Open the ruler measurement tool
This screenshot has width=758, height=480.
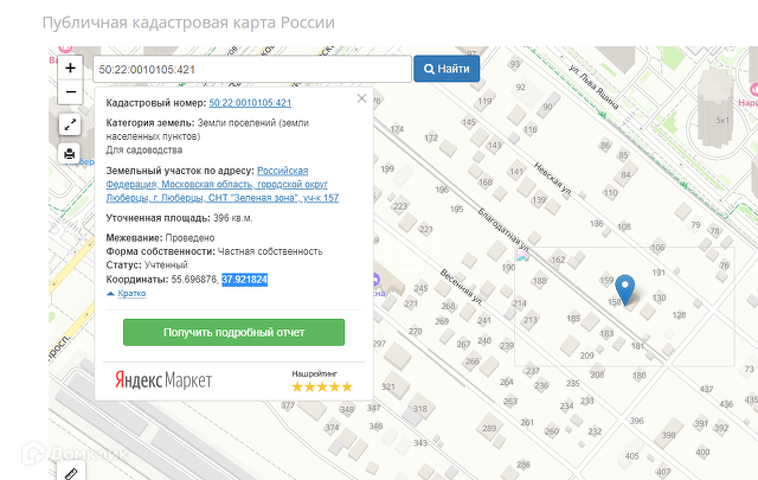pyautogui.click(x=71, y=473)
